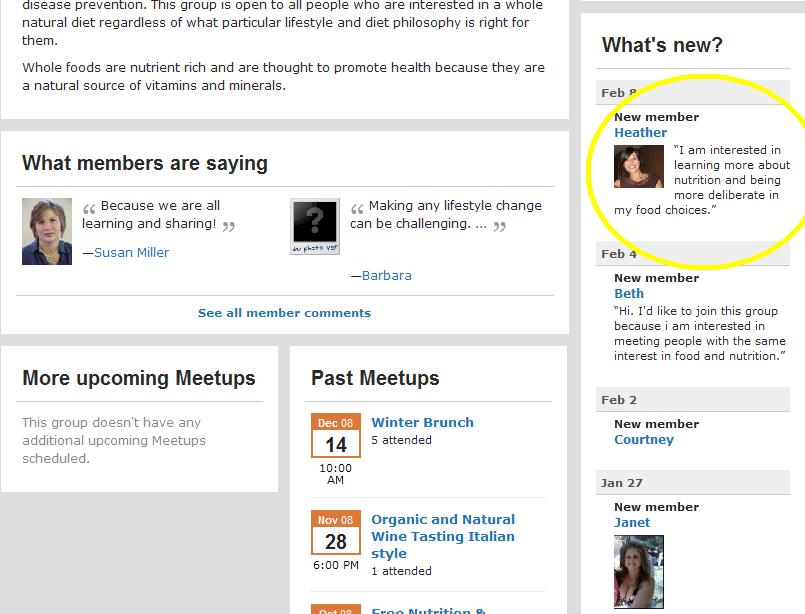See all member comments
This screenshot has height=614, width=805.
[284, 313]
